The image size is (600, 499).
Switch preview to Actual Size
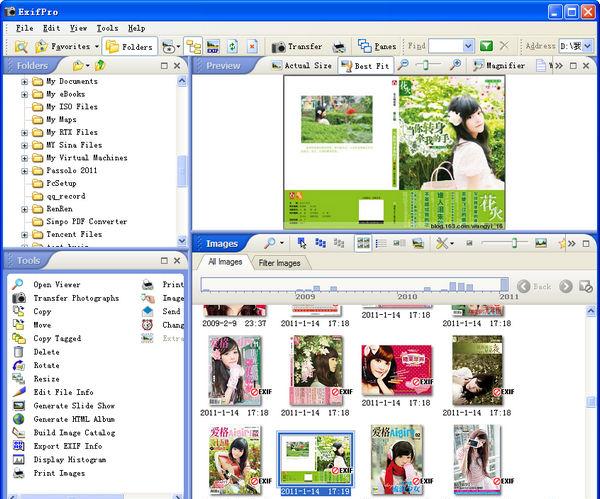pos(299,66)
